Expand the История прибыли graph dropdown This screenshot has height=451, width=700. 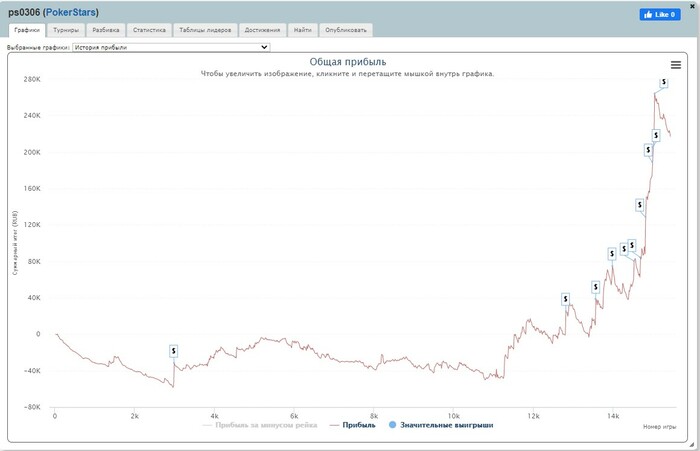tap(171, 47)
